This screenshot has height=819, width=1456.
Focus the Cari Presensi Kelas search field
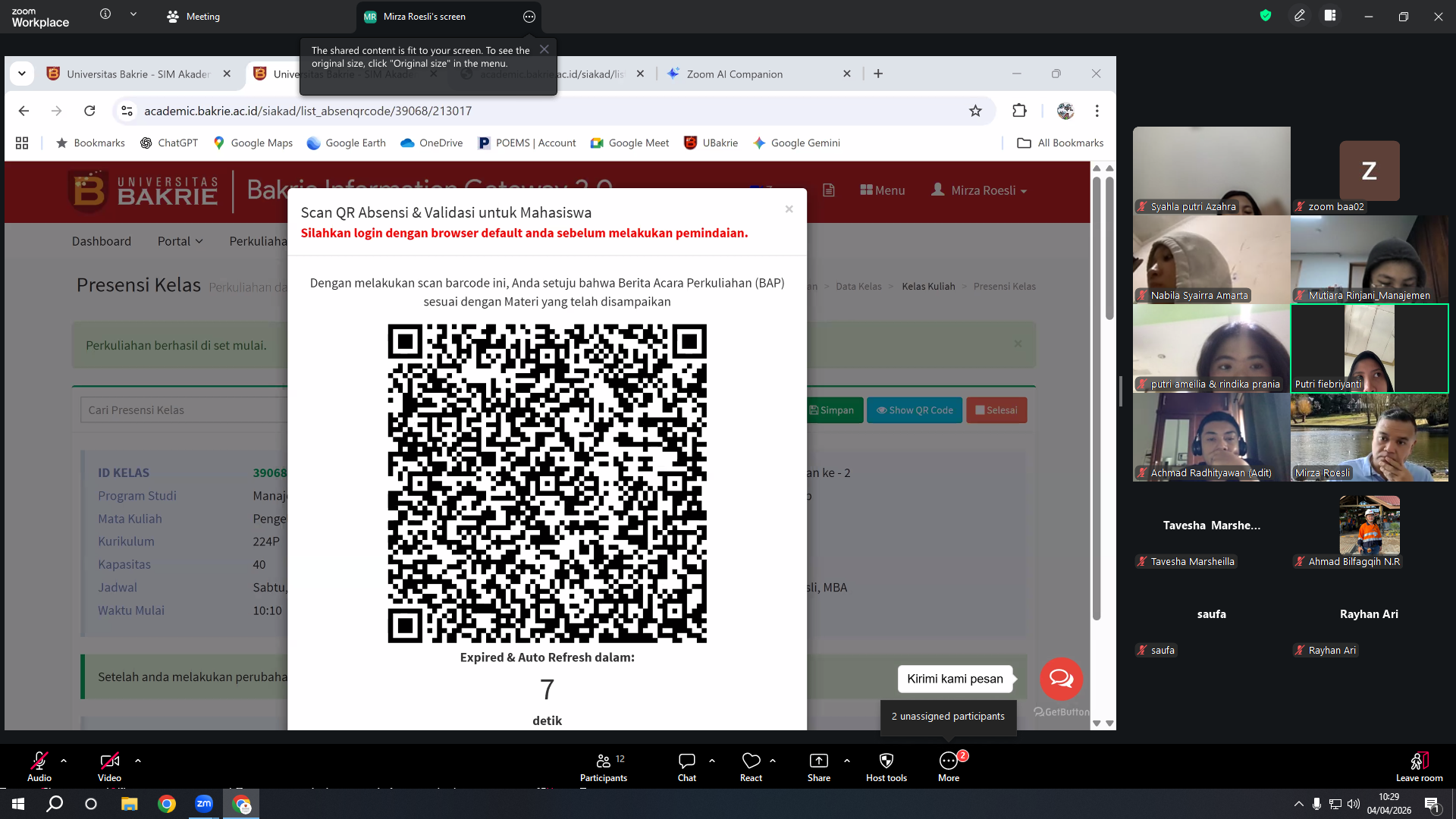point(184,410)
